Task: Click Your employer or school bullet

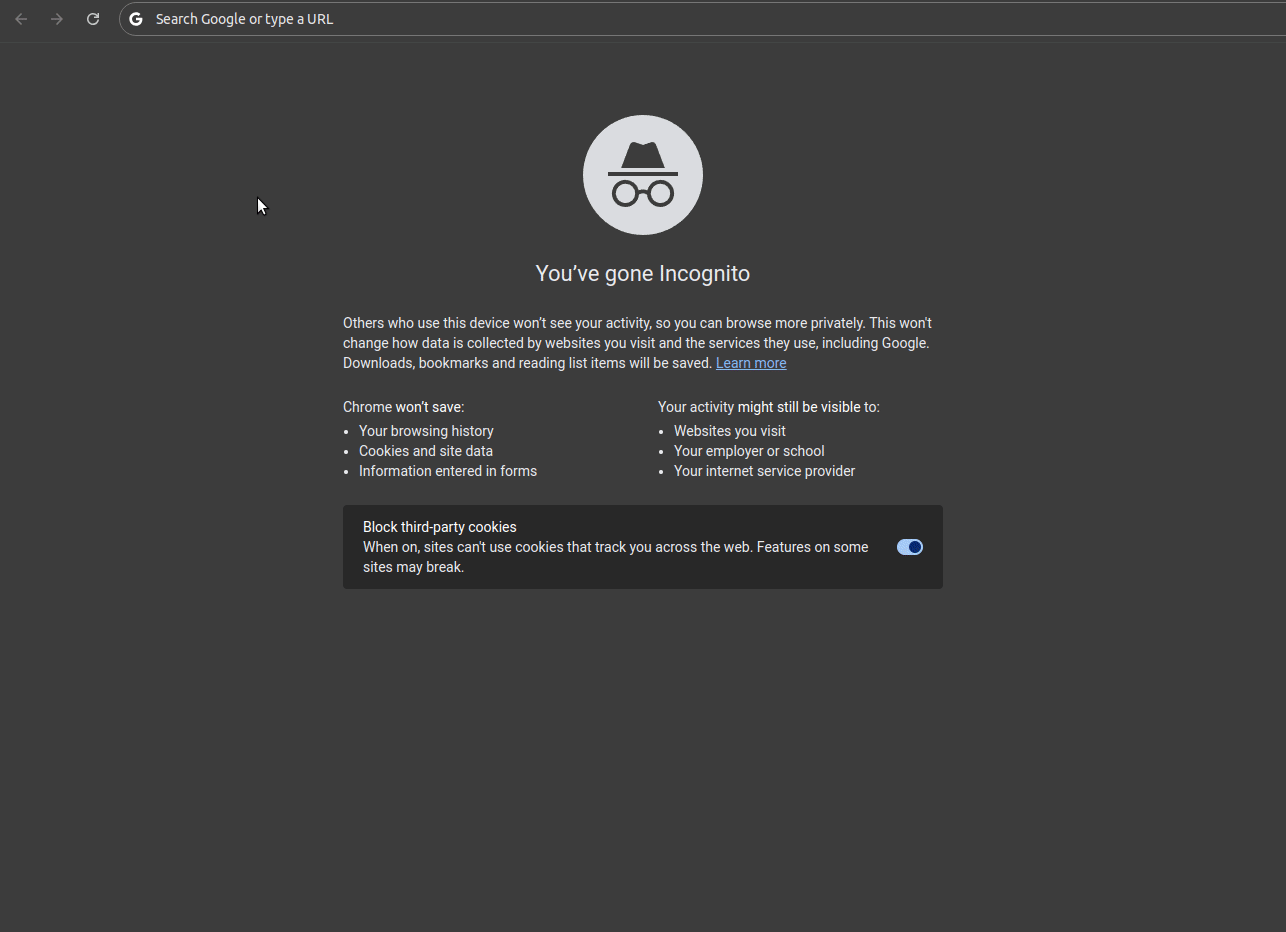Action: (x=749, y=451)
